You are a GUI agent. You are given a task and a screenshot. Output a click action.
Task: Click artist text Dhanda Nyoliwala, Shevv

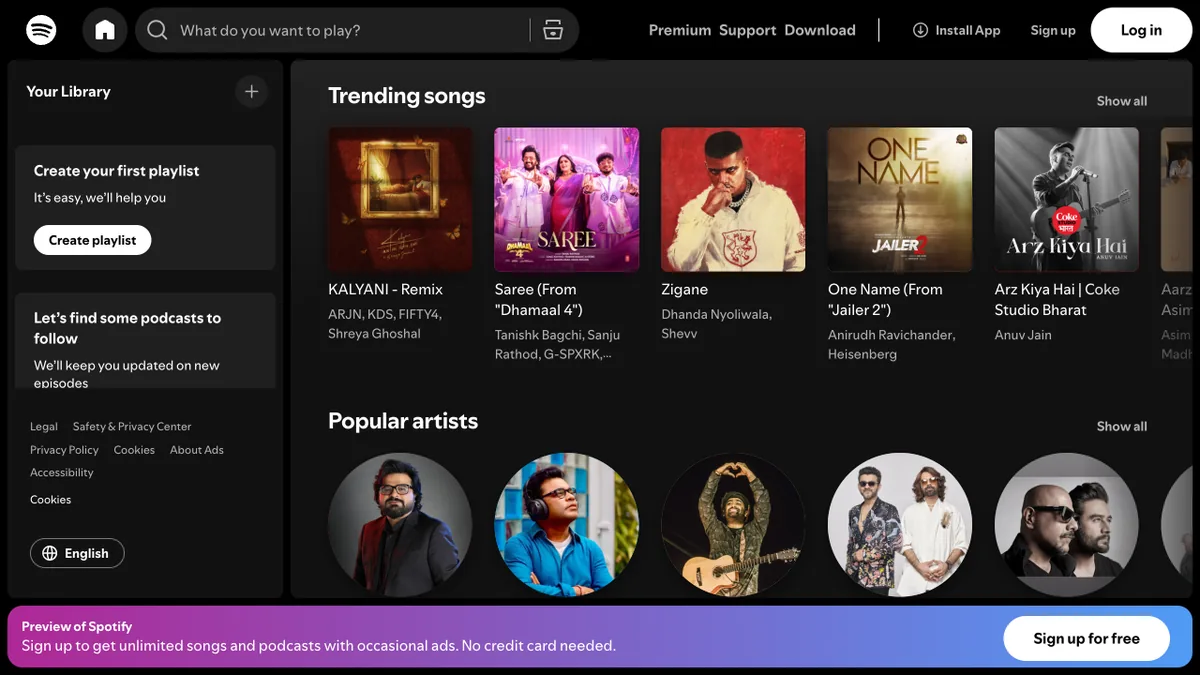[x=716, y=324]
